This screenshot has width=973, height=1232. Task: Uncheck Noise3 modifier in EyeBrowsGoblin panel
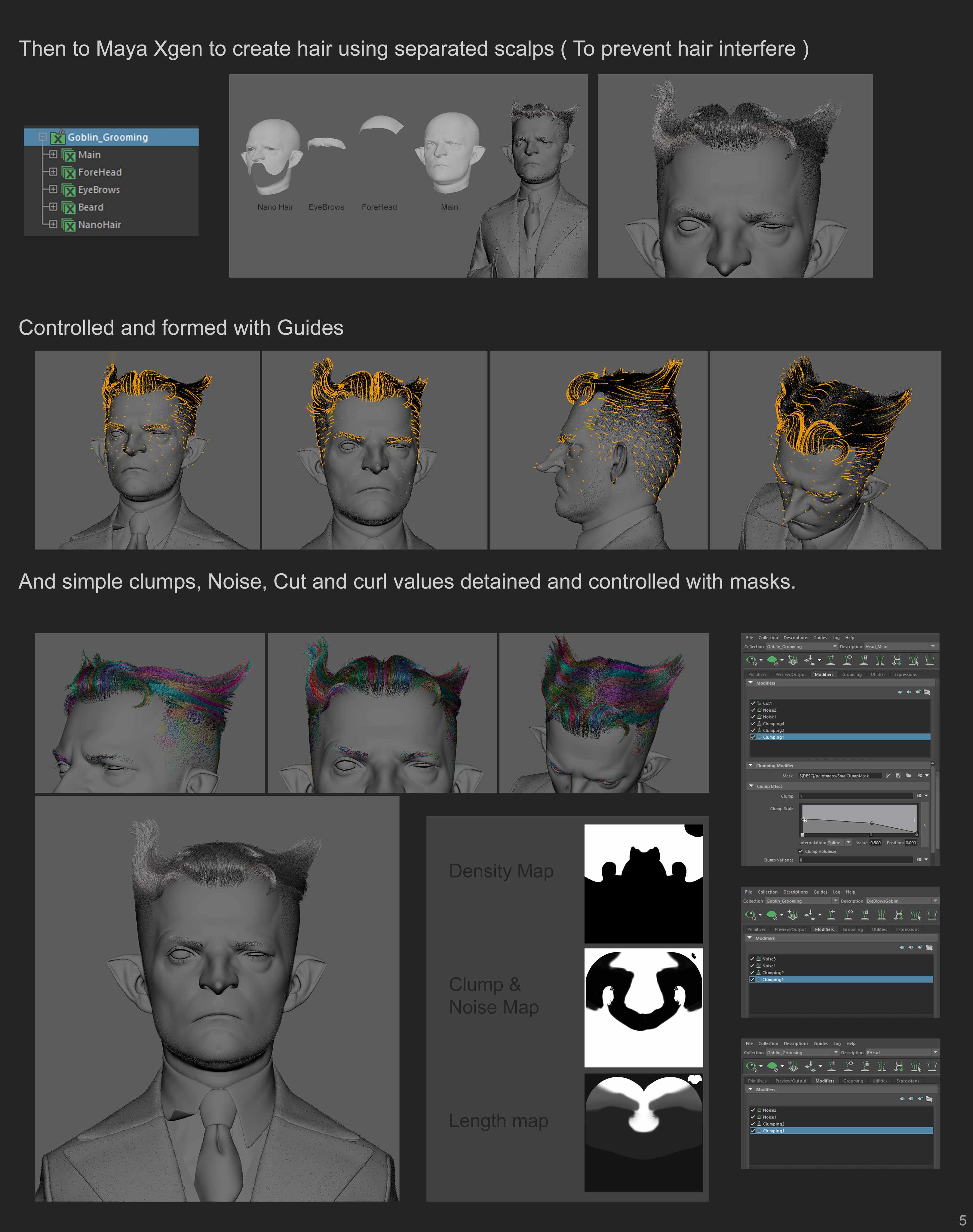click(753, 959)
